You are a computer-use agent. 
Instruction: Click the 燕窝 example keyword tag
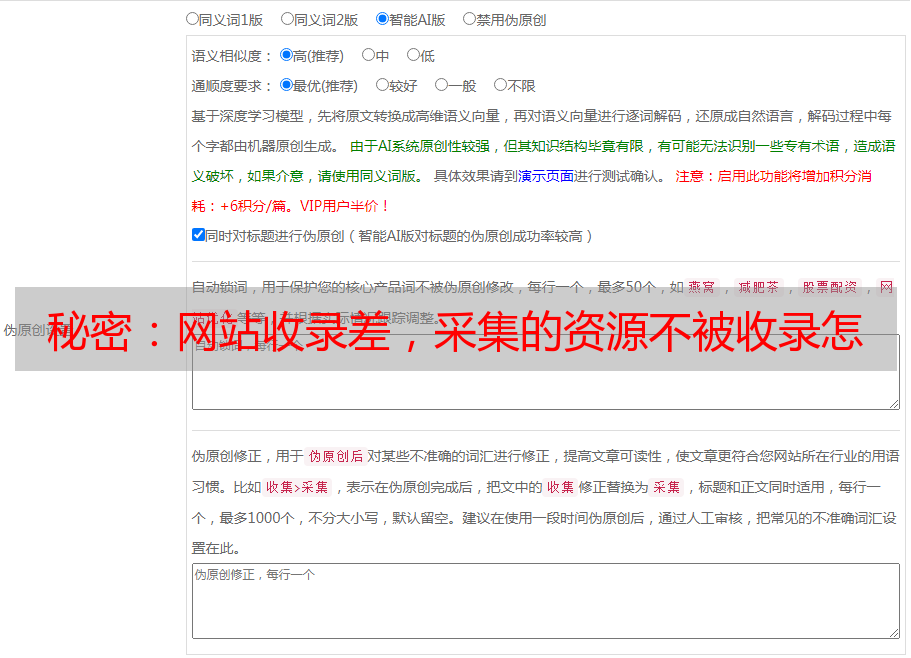[x=701, y=287]
